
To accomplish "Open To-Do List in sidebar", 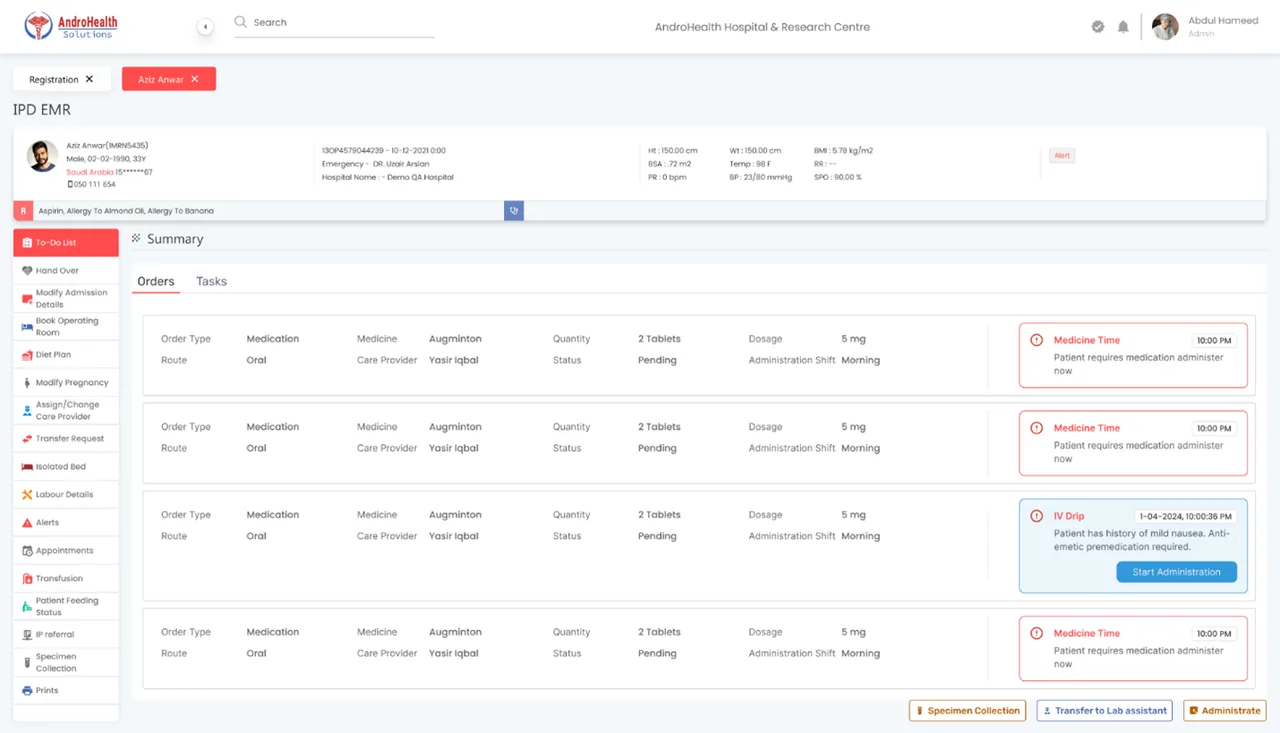I will pyautogui.click(x=66, y=242).
